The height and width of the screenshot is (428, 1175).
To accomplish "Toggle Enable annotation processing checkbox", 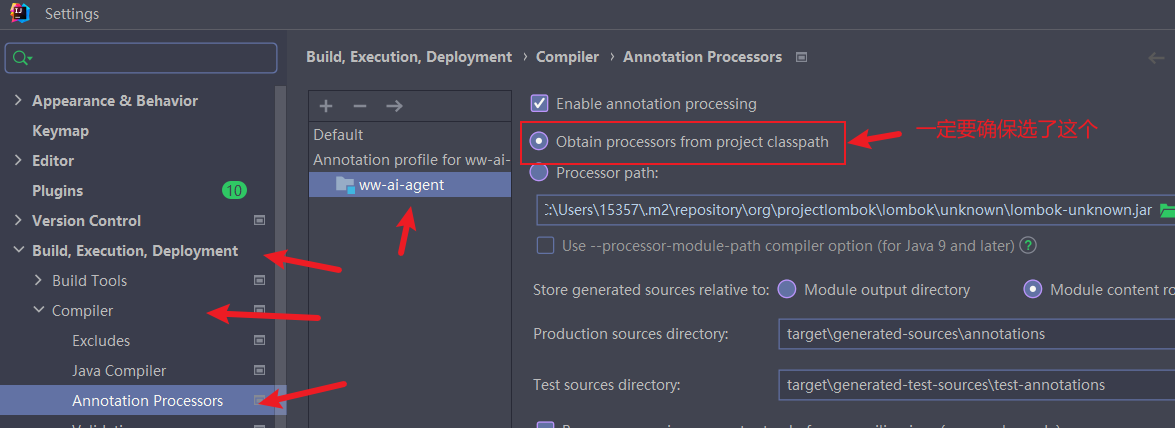I will point(540,103).
